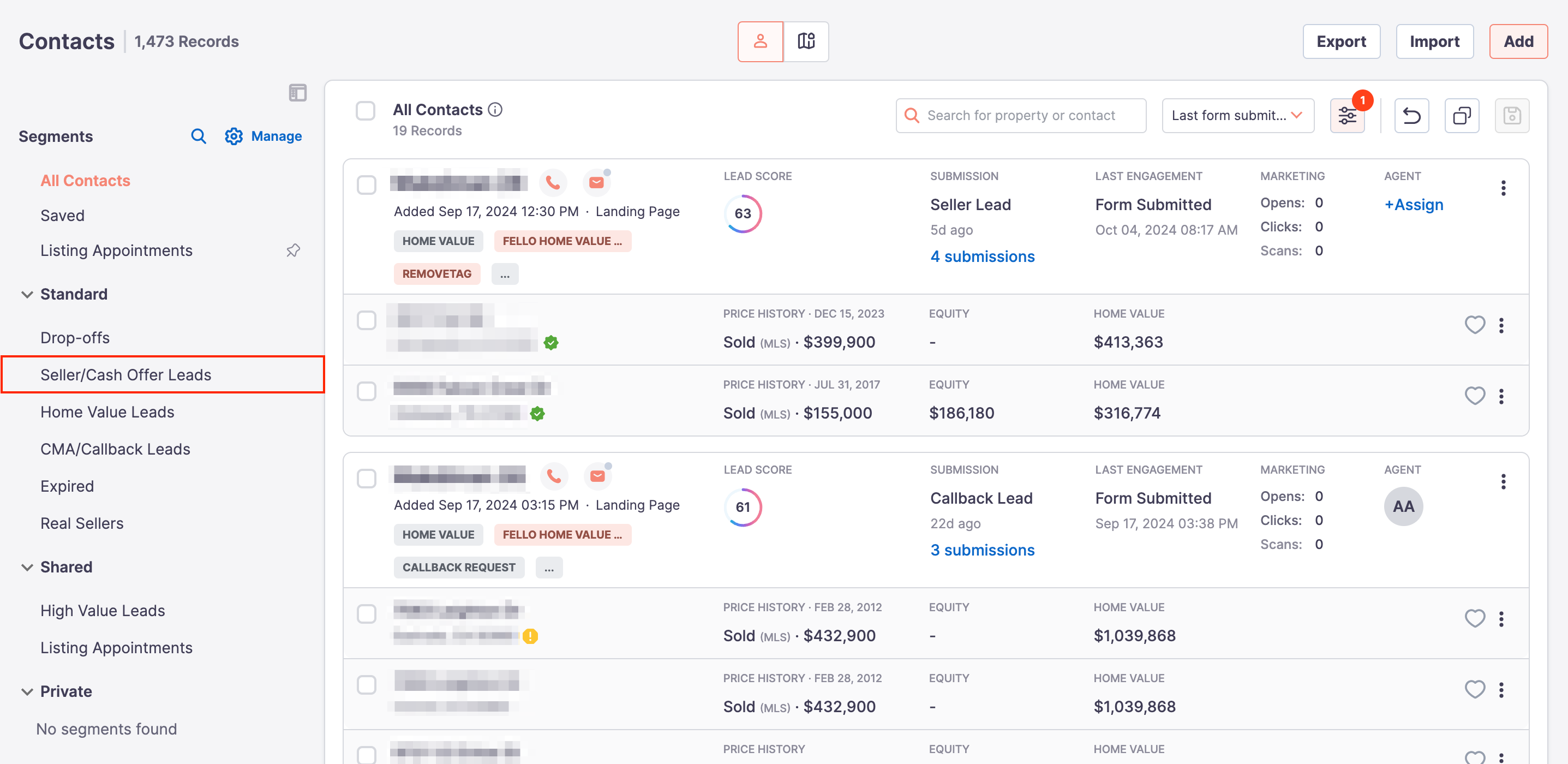Open more options for the Seller Lead contact
This screenshot has height=764, width=1568.
point(1504,188)
